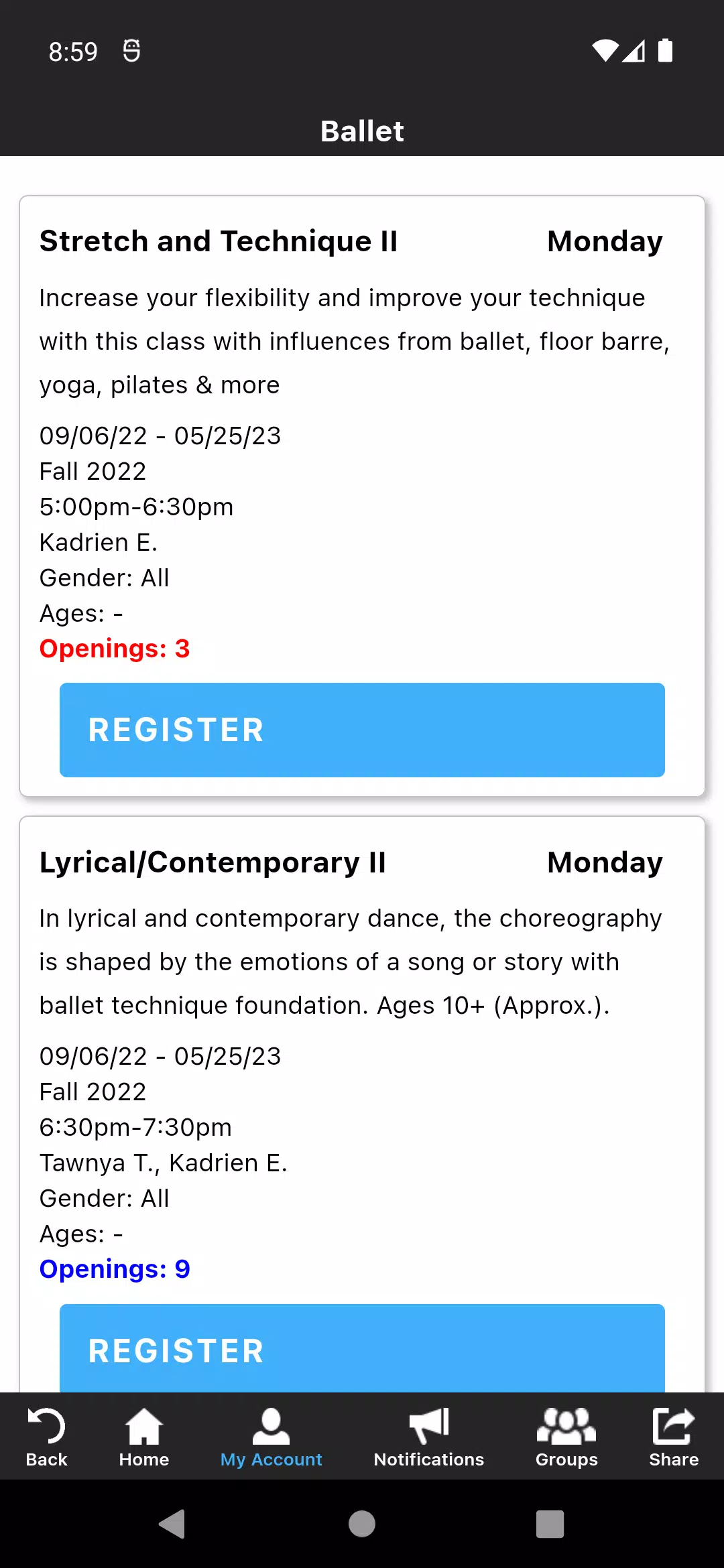The height and width of the screenshot is (1568, 724).
Task: Open Lyrical/Contemporary II class title
Action: [213, 862]
